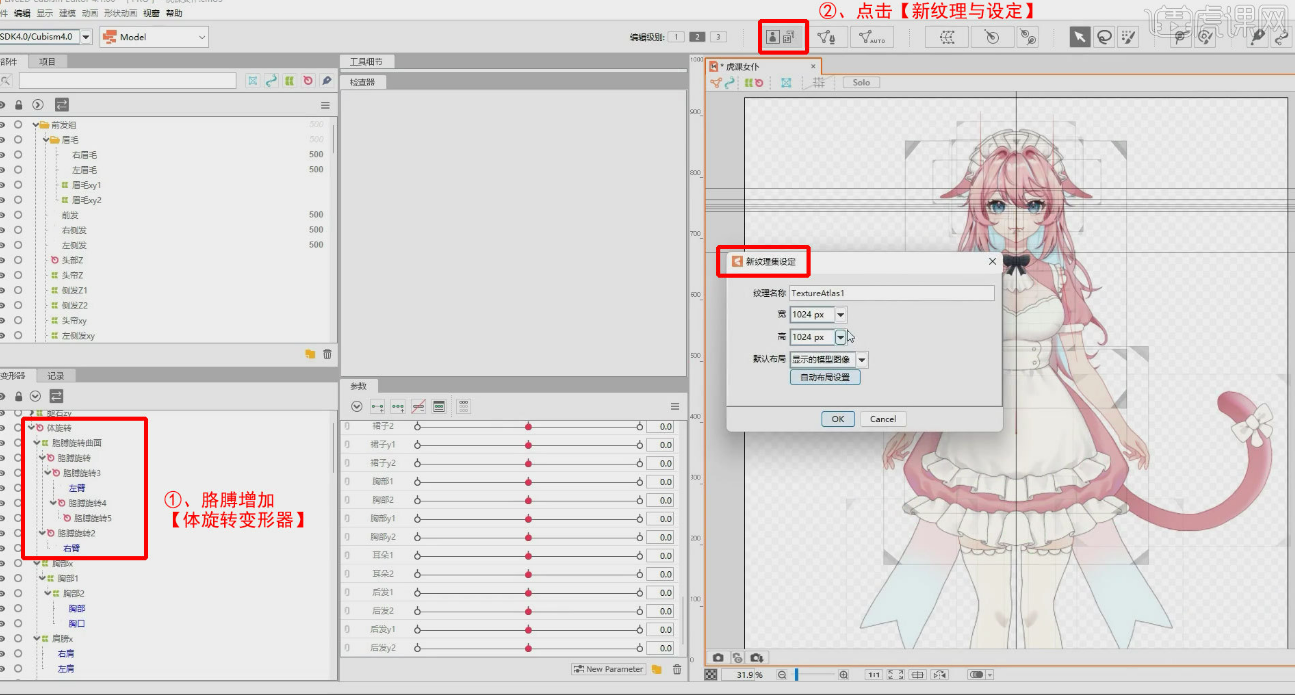Viewport: 1295px width, 695px height.
Task: Click the parts panel search field
Action: pos(128,81)
